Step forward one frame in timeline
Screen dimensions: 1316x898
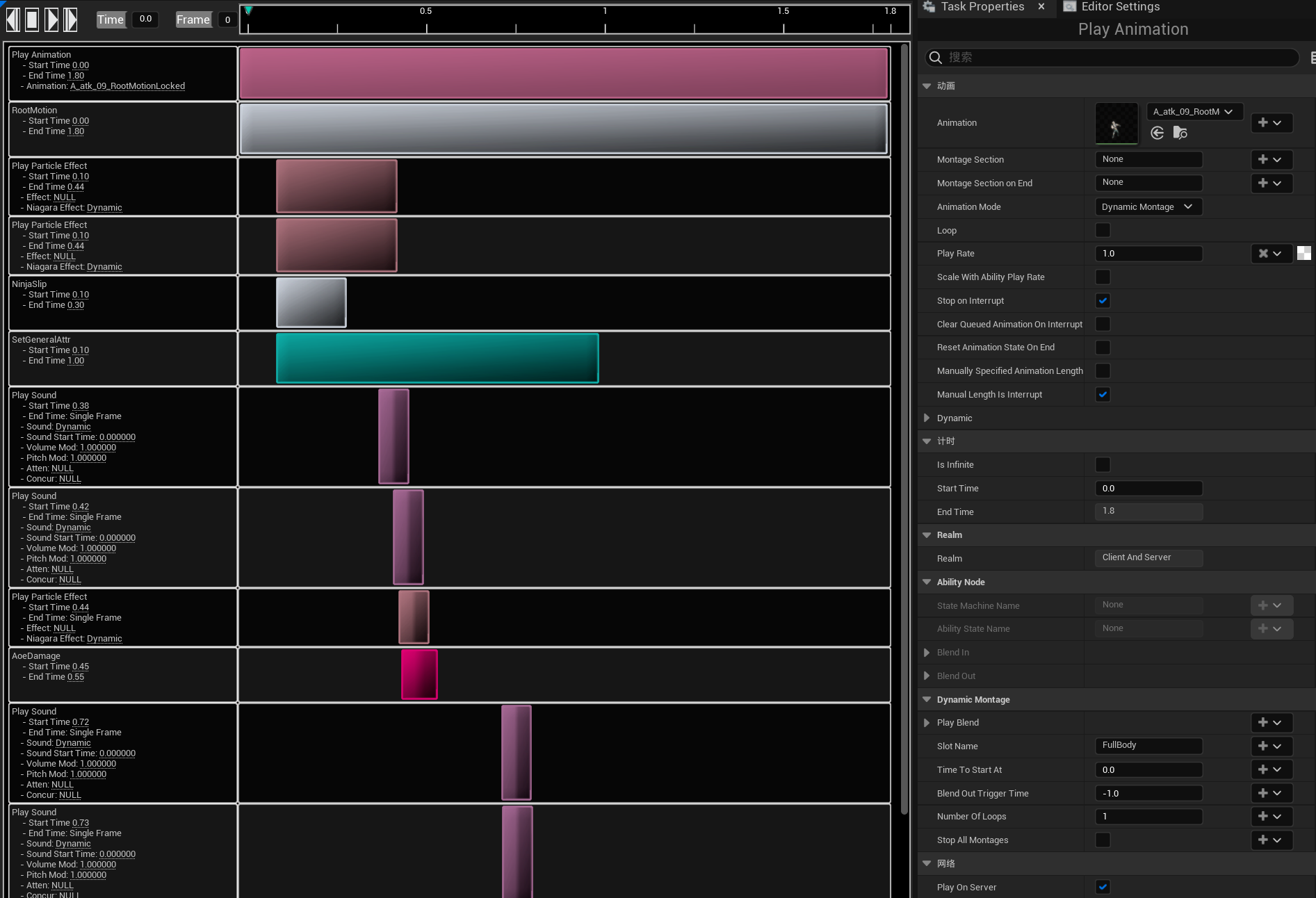pos(70,19)
